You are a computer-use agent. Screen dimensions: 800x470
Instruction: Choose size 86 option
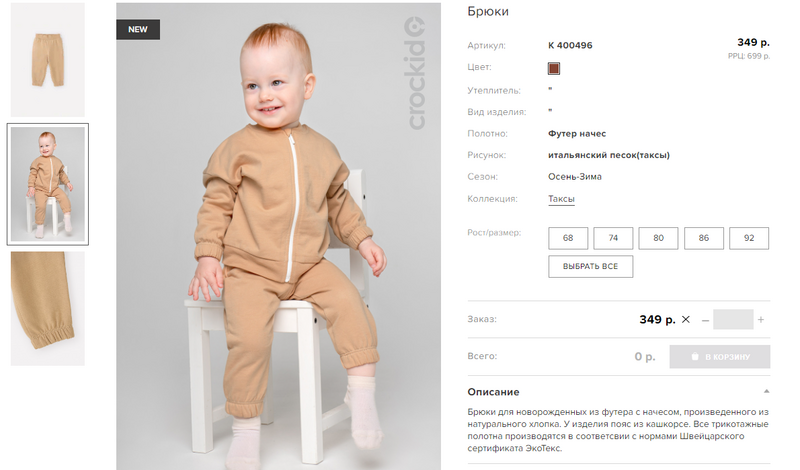(x=704, y=238)
